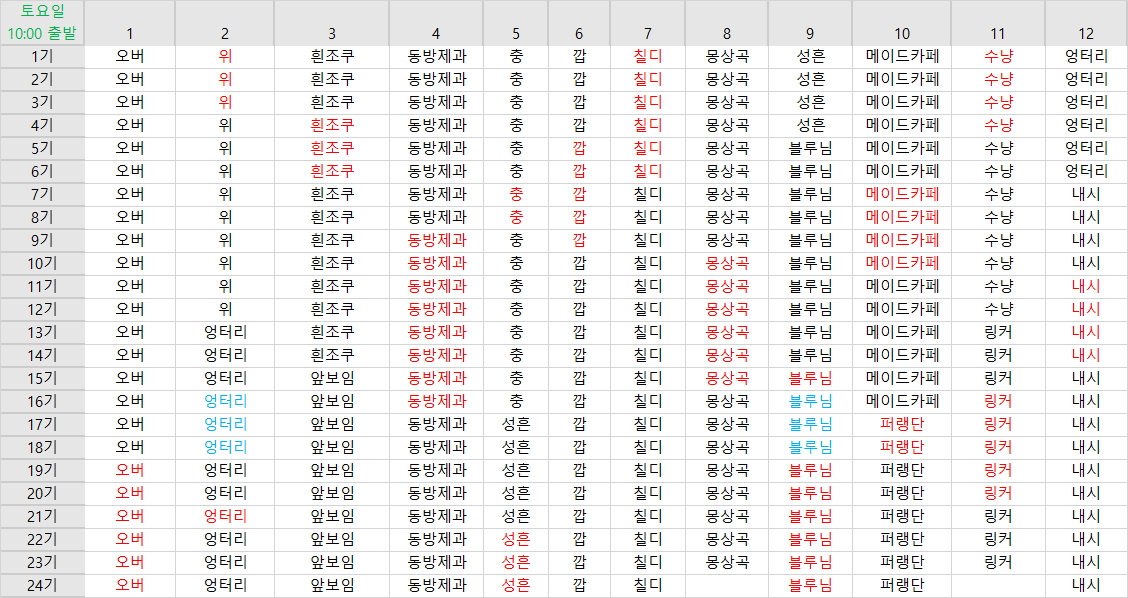Click red 수냥 cell in row 1기
The image size is (1128, 598).
click(998, 56)
